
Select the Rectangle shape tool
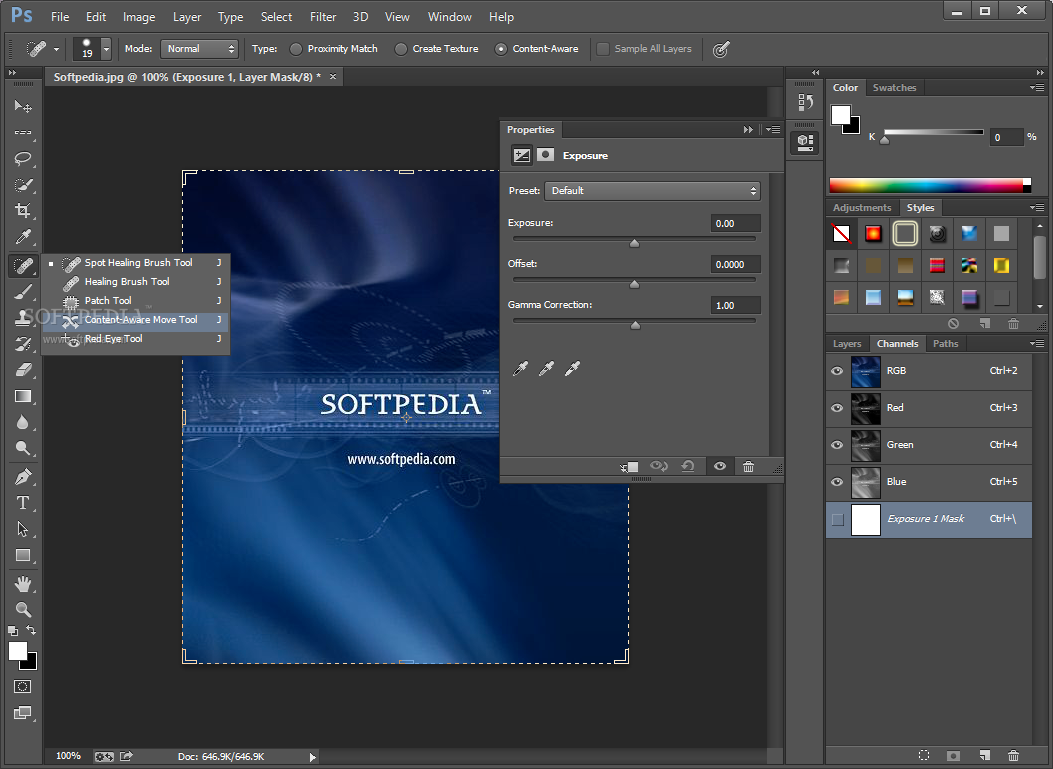tap(23, 555)
